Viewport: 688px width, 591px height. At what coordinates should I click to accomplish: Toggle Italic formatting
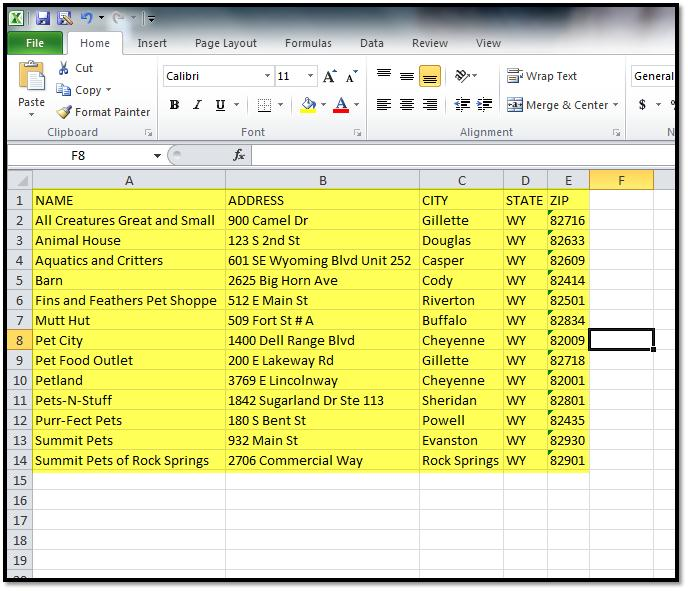pyautogui.click(x=197, y=105)
